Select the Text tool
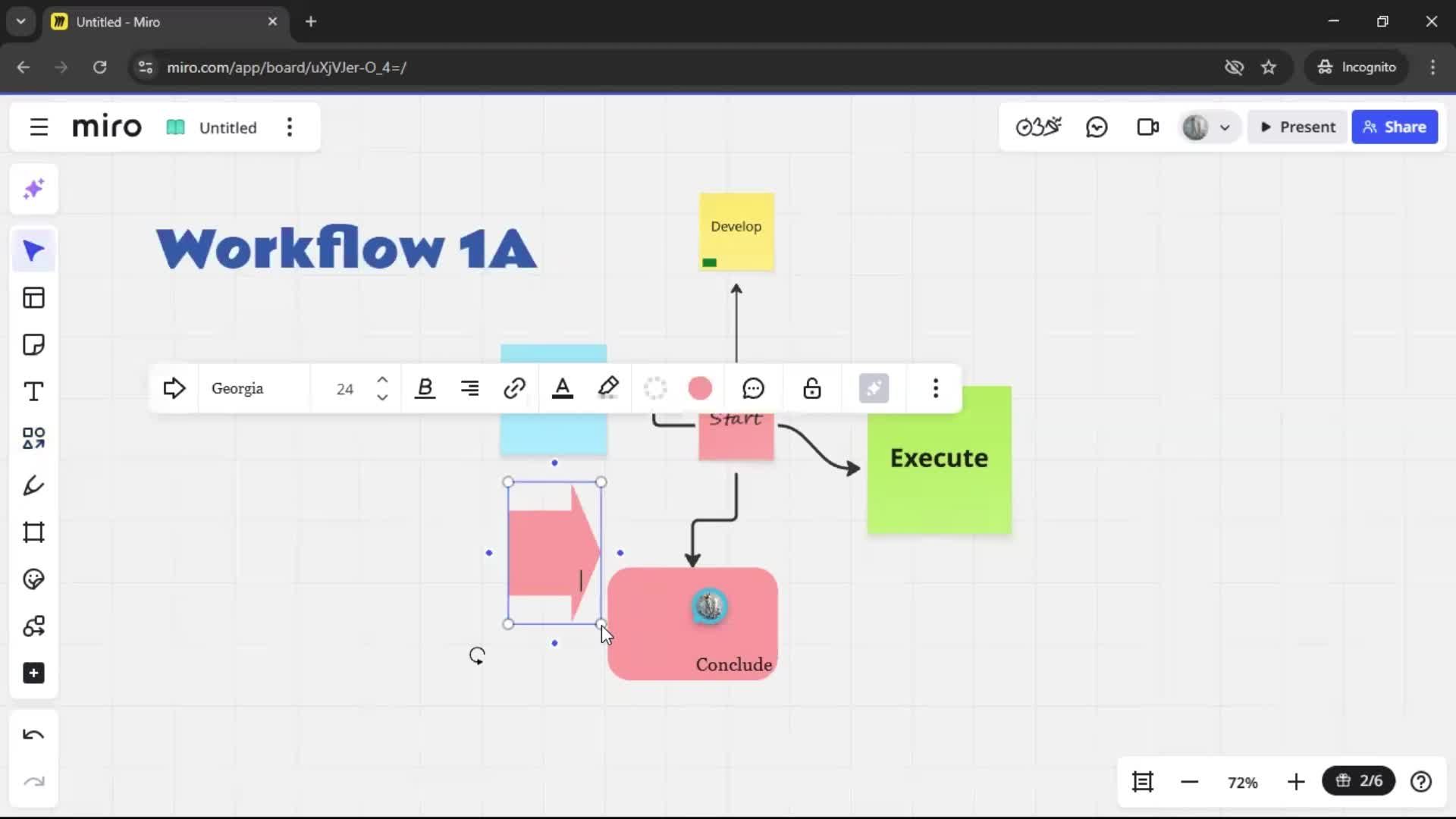The width and height of the screenshot is (1456, 819). (x=33, y=392)
